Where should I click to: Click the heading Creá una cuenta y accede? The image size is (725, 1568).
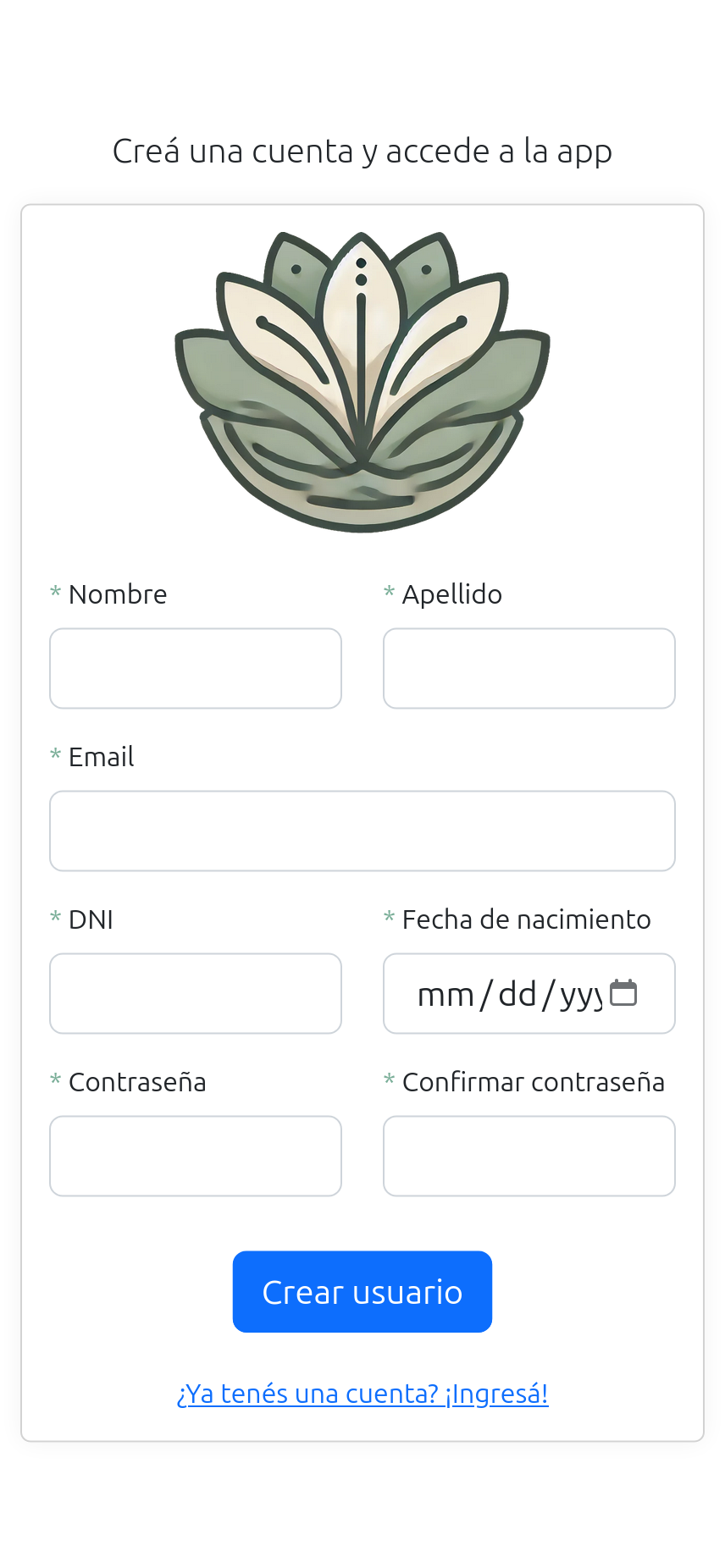point(362,150)
